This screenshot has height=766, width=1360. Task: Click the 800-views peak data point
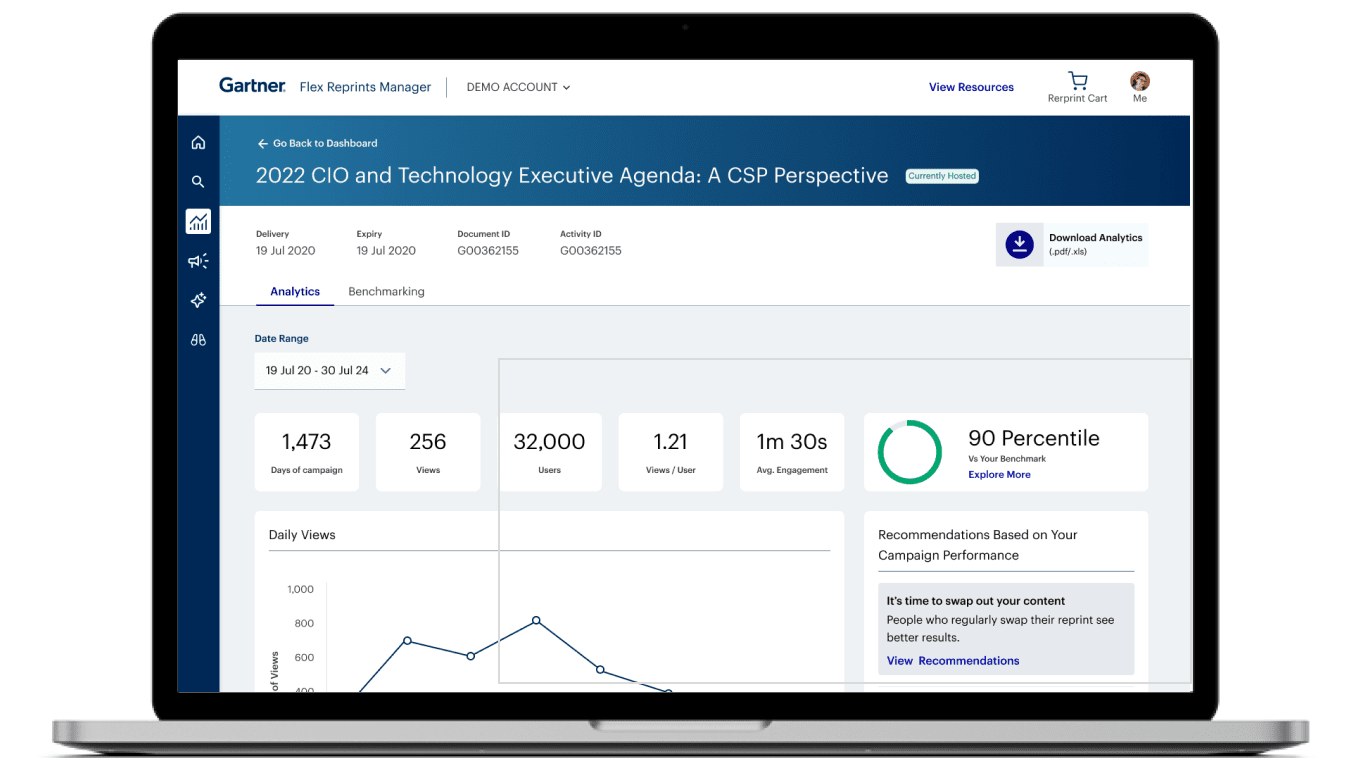(x=536, y=621)
